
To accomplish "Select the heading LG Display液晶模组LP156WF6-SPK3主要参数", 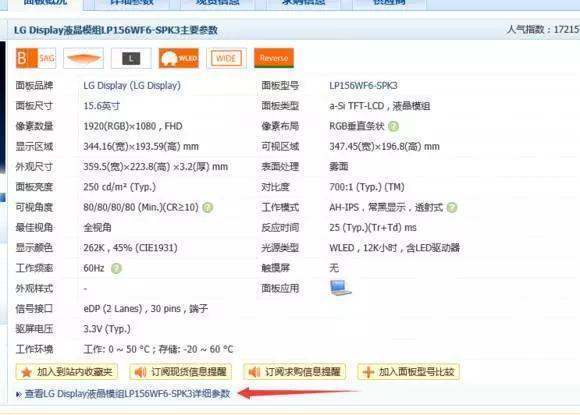I will [115, 30].
